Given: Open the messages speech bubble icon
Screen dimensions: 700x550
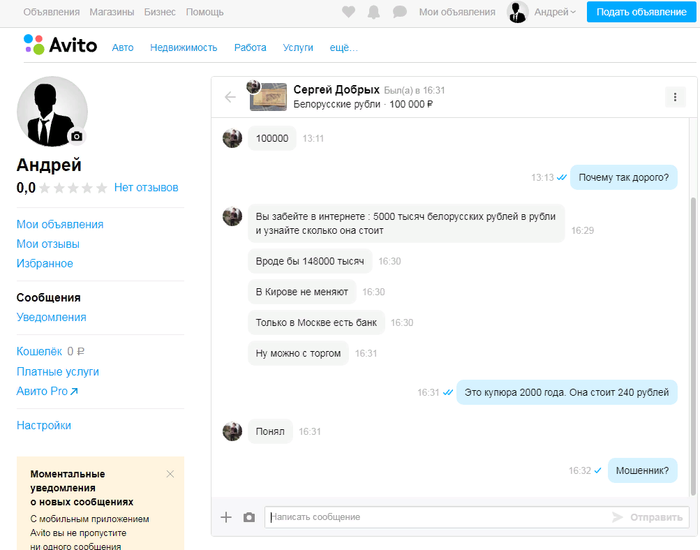Looking at the screenshot, I should [399, 12].
